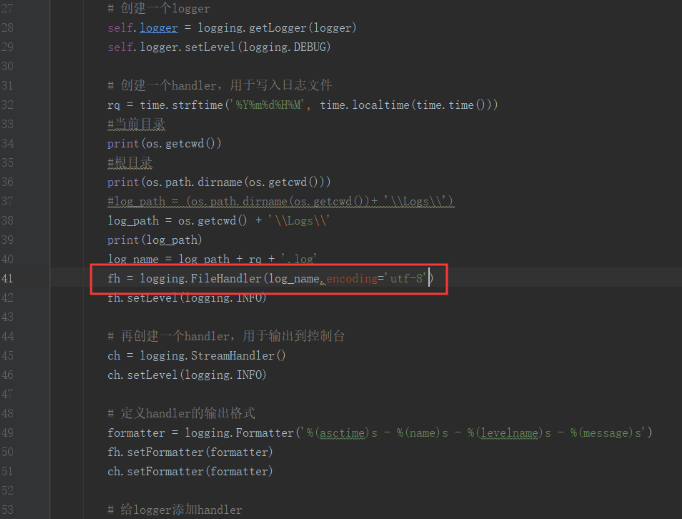Click comment '# 给logger添加handler' on line 53

coord(175,510)
